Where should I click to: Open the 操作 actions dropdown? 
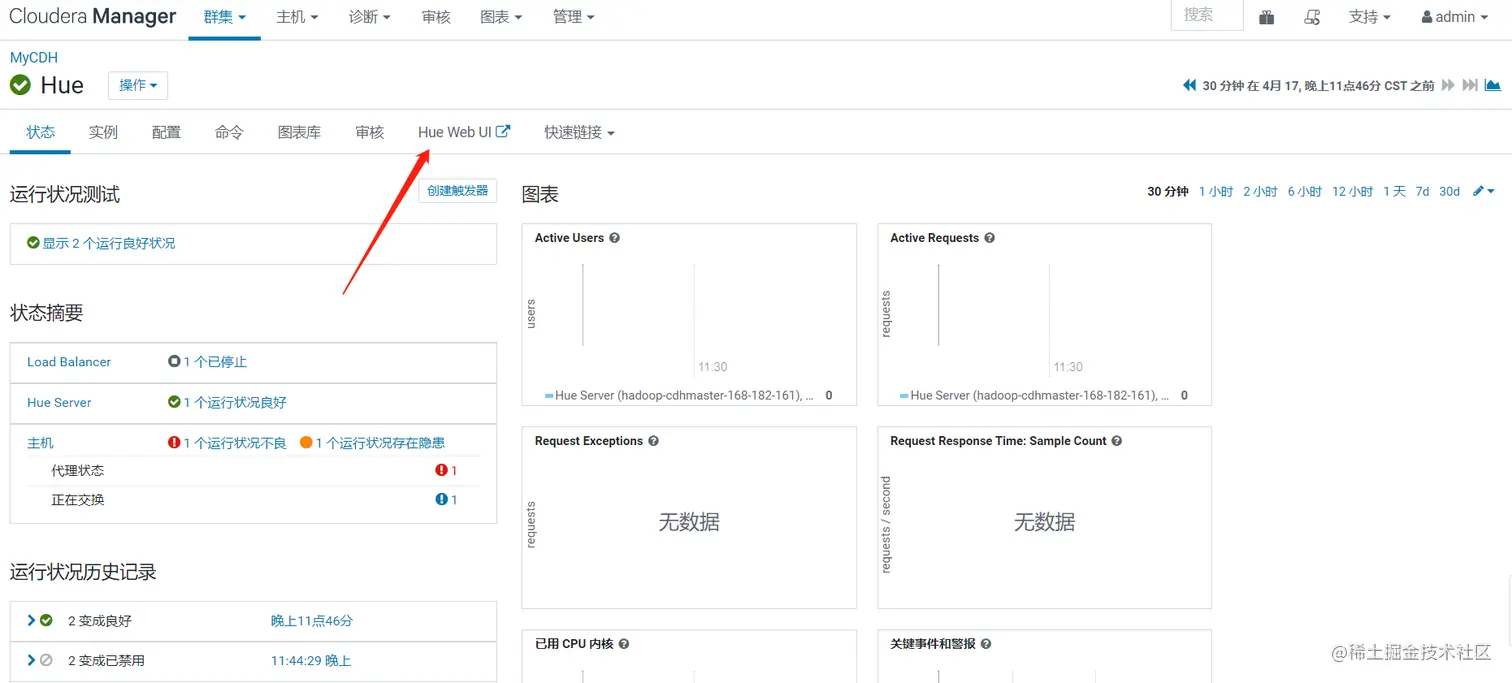(138, 85)
